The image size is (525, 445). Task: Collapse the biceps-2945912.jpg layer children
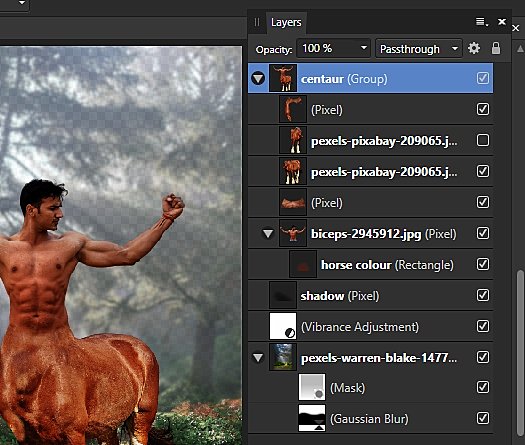point(268,234)
